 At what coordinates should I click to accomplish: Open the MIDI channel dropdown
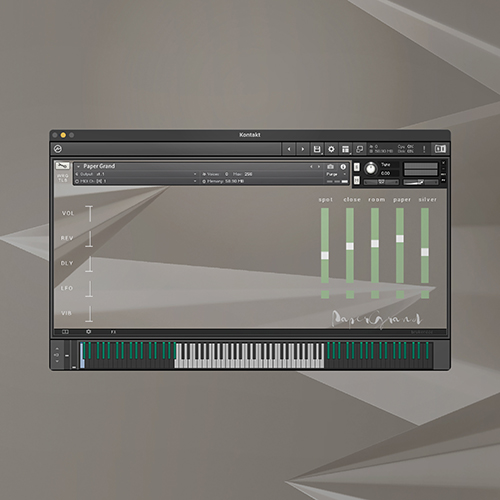coord(136,181)
